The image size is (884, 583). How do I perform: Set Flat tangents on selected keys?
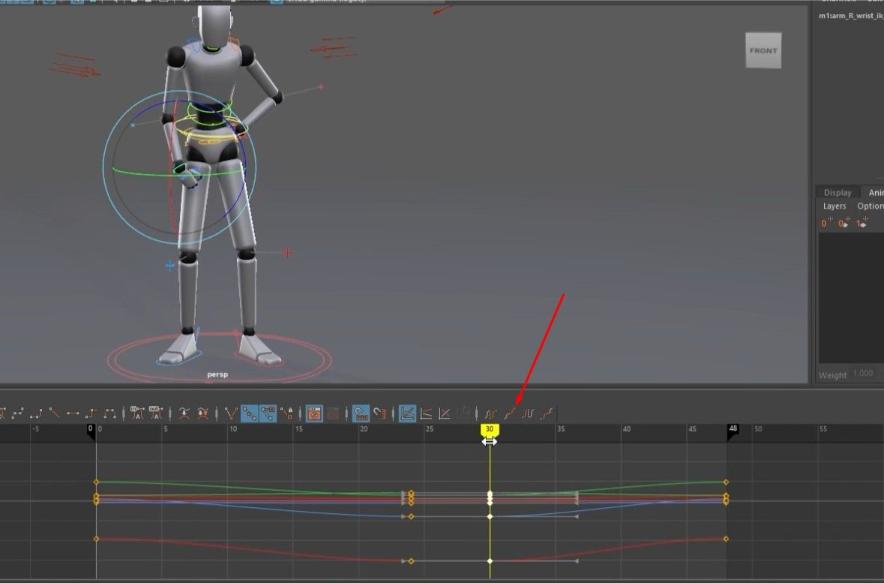[x=73, y=414]
